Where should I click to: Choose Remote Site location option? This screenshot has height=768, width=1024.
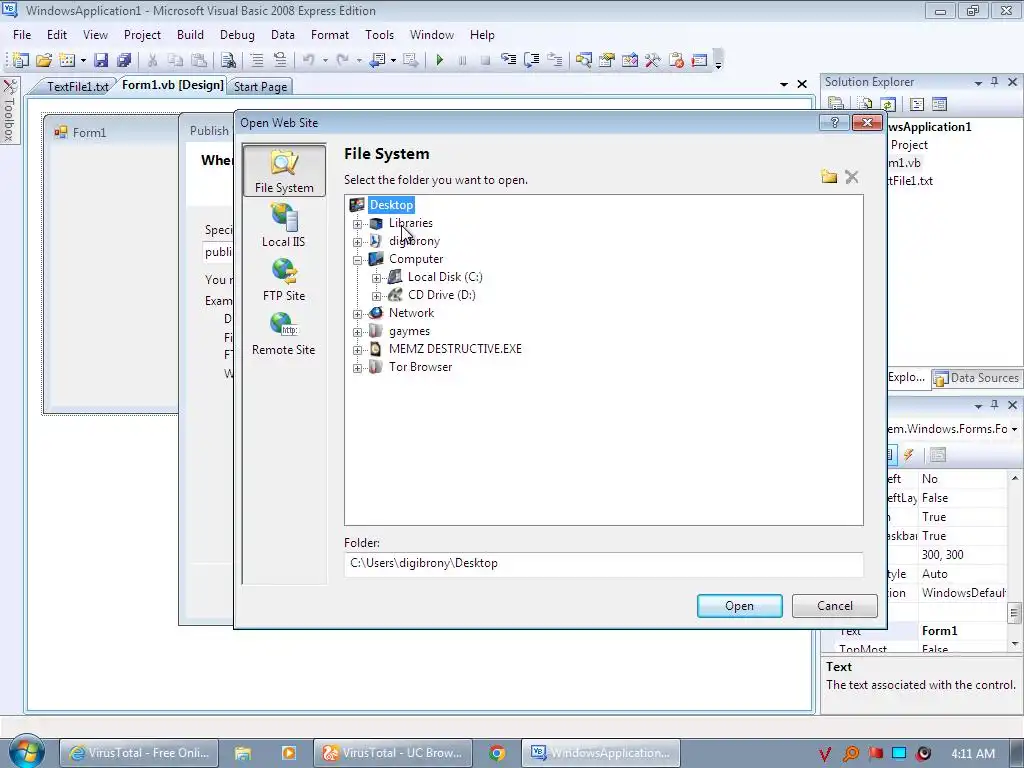(284, 333)
